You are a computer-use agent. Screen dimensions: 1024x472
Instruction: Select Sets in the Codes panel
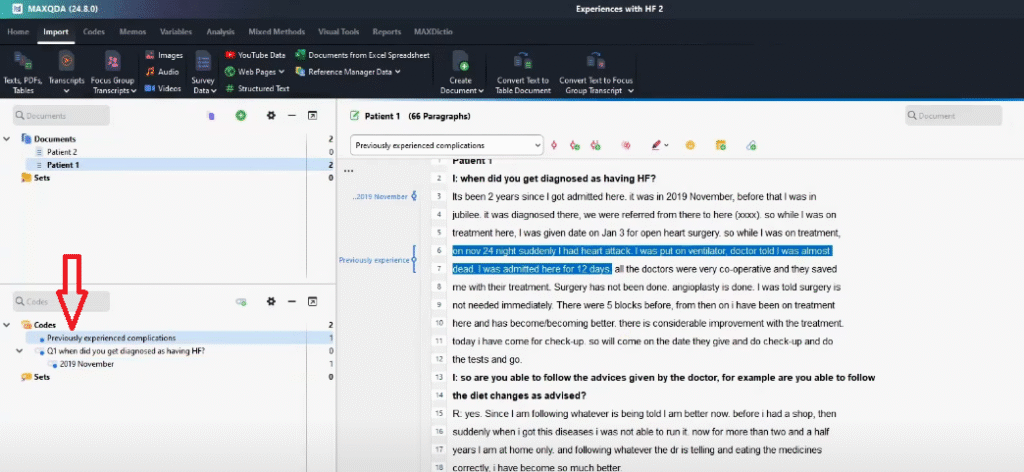35,377
